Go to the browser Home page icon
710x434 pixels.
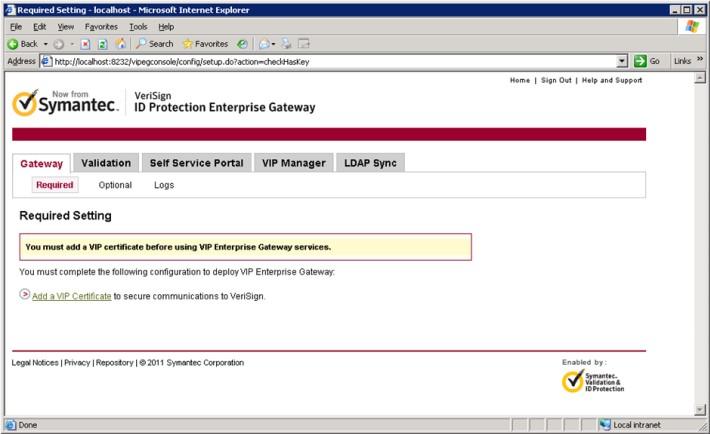[x=120, y=43]
